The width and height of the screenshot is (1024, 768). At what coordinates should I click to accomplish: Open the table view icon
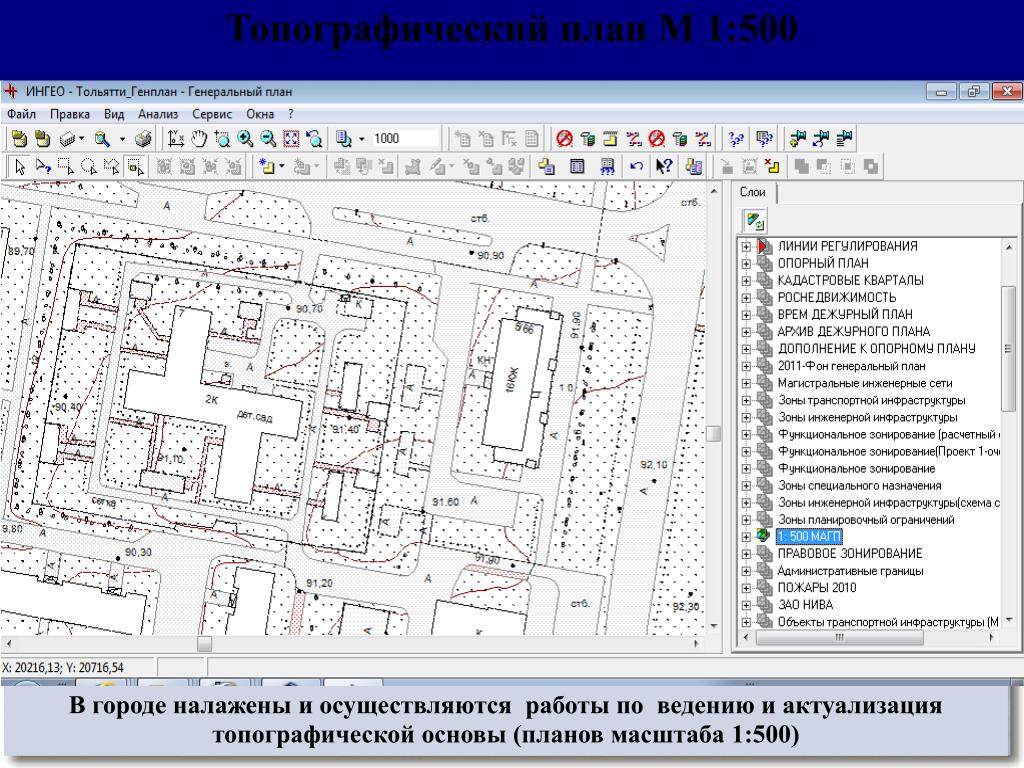pos(577,167)
